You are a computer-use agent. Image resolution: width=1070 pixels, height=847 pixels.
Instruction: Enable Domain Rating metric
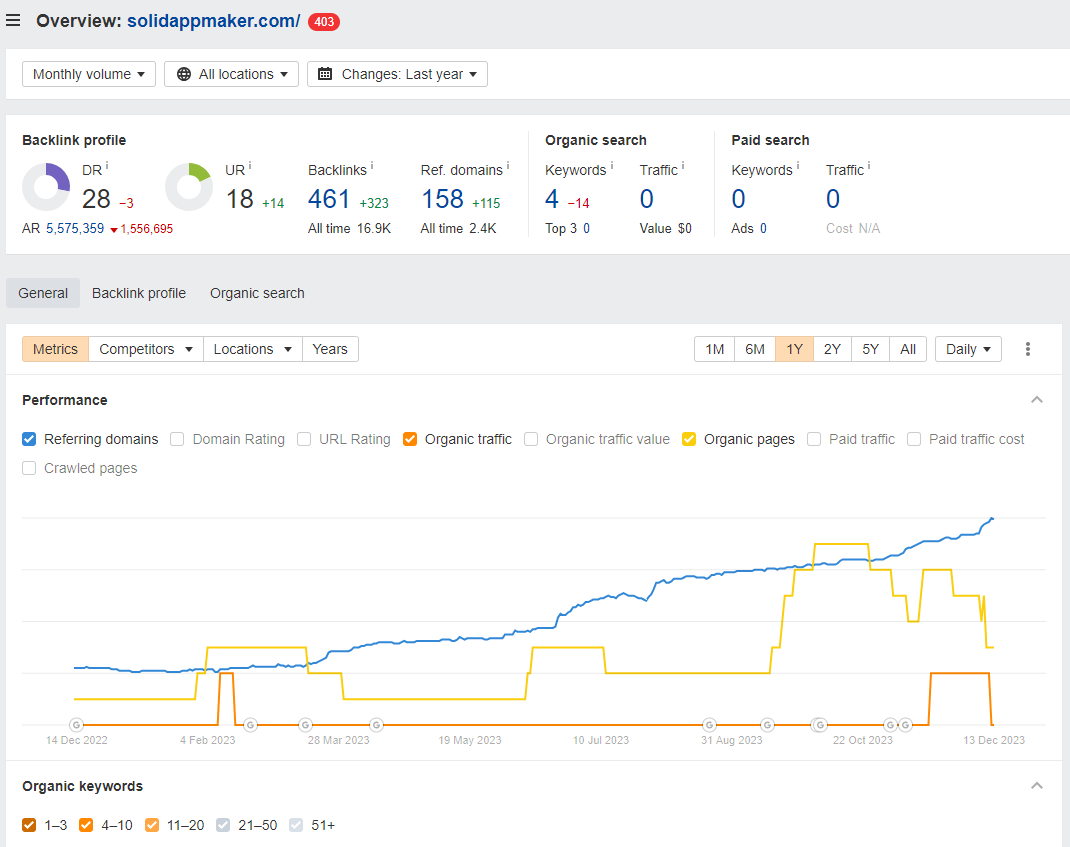pos(177,439)
